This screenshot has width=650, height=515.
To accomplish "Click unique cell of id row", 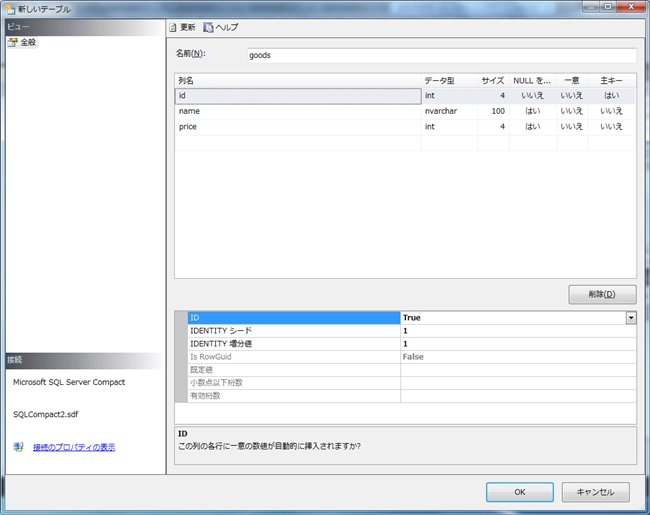I will 572,96.
